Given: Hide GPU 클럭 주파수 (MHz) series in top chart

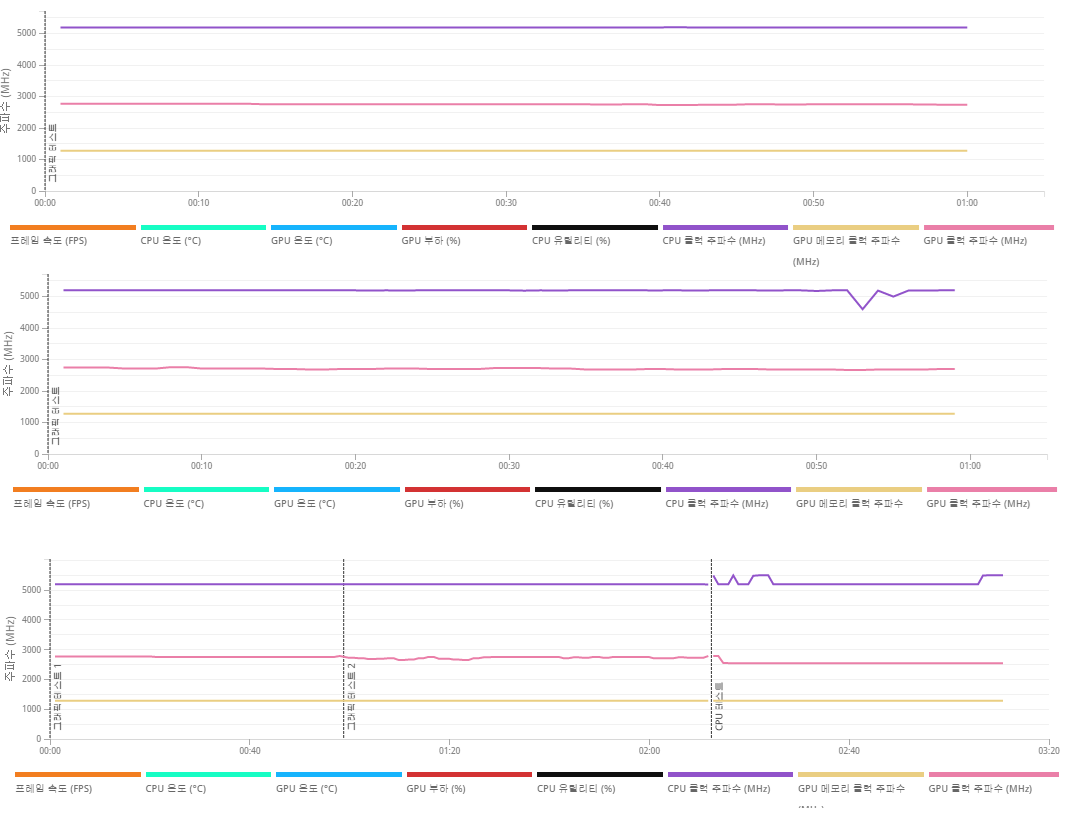Looking at the screenshot, I should point(974,241).
